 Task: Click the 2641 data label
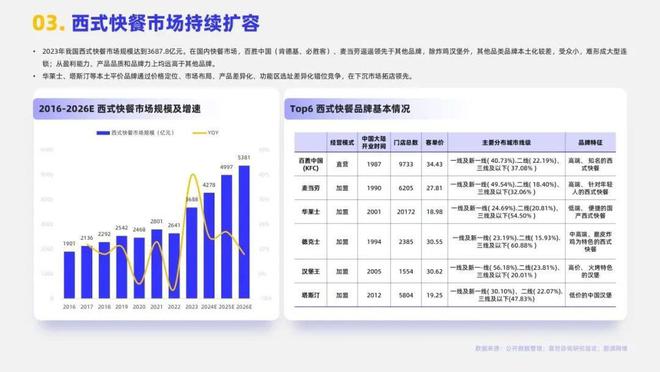[x=174, y=226]
